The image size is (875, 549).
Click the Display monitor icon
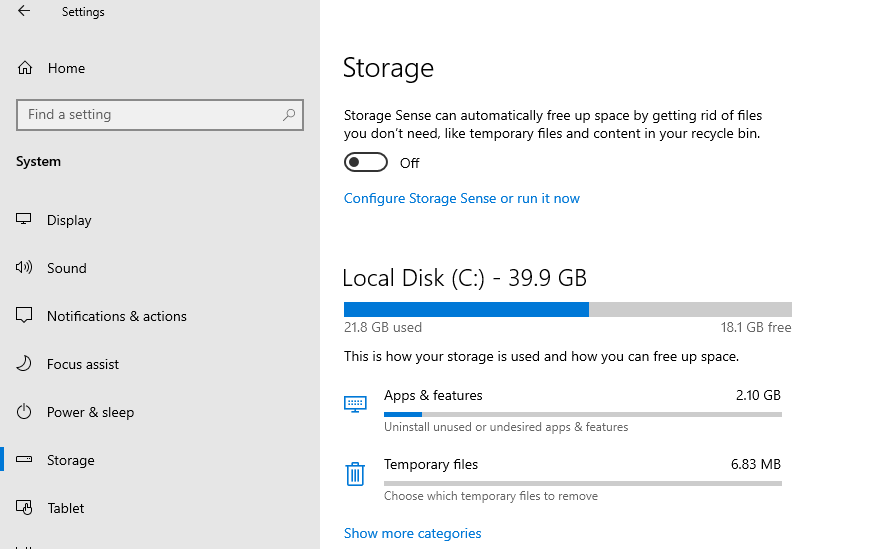[25, 220]
